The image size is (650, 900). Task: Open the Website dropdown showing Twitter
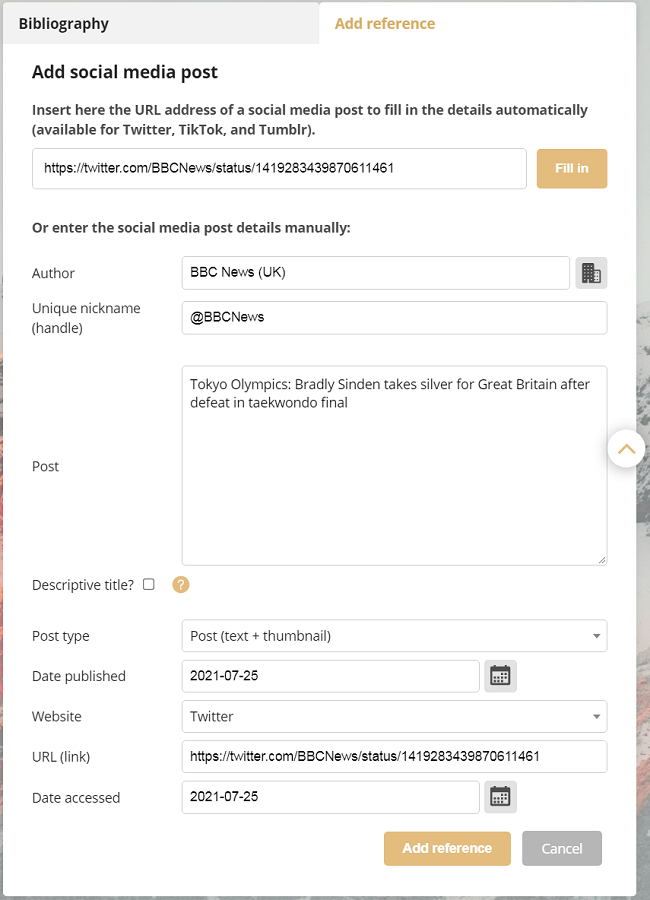(394, 716)
